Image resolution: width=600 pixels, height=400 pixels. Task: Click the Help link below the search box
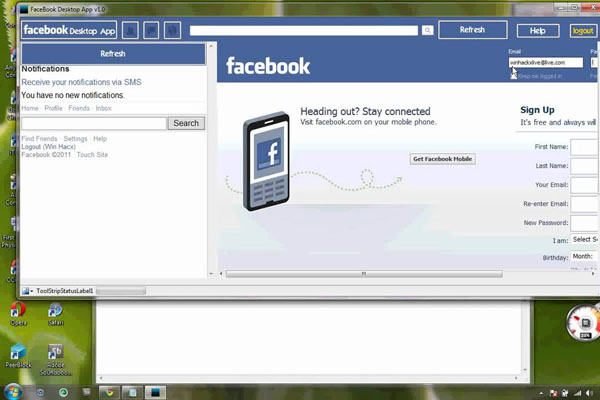click(100, 139)
